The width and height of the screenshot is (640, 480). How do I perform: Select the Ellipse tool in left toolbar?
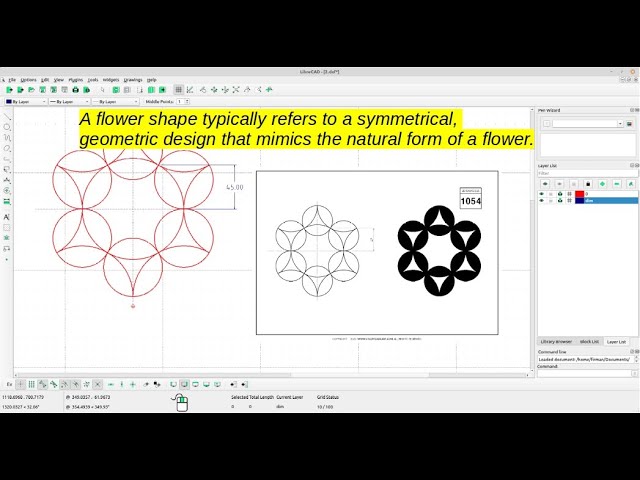coord(7,149)
